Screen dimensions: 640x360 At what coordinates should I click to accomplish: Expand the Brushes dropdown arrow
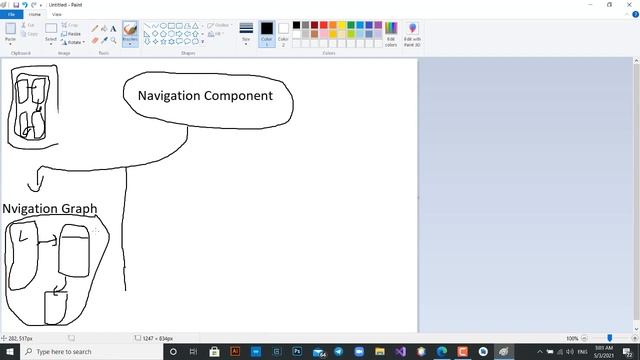tap(130, 44)
